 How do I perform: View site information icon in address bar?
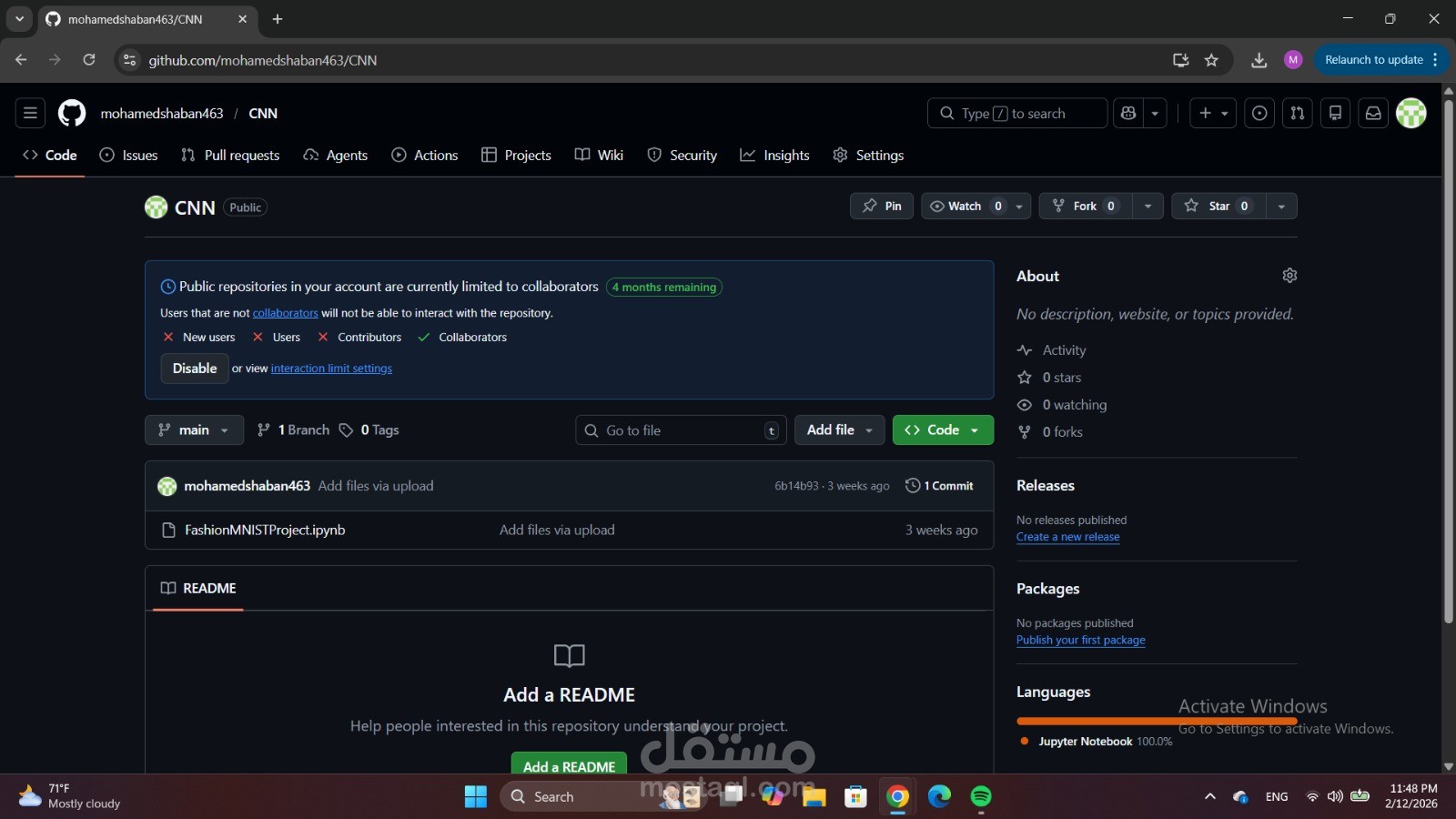tap(129, 60)
